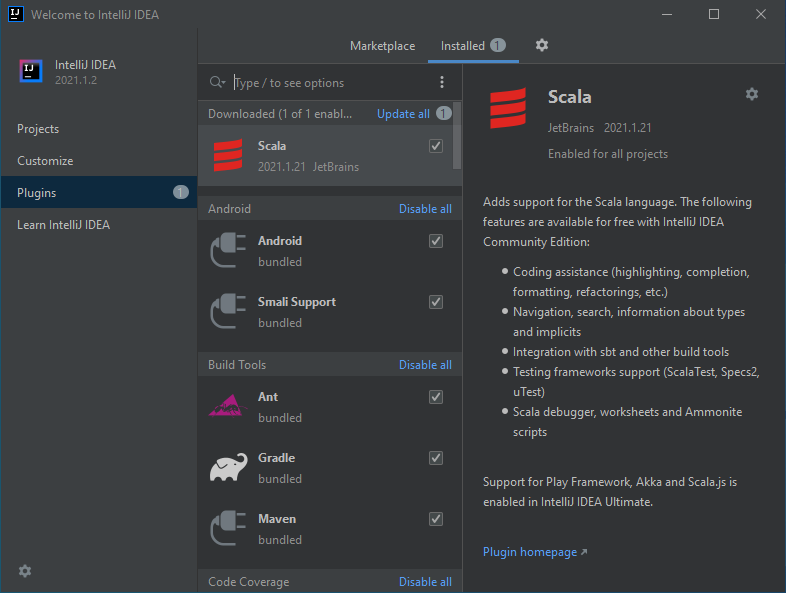
Task: Click the plugin list scrollbar thumb
Action: (x=457, y=135)
